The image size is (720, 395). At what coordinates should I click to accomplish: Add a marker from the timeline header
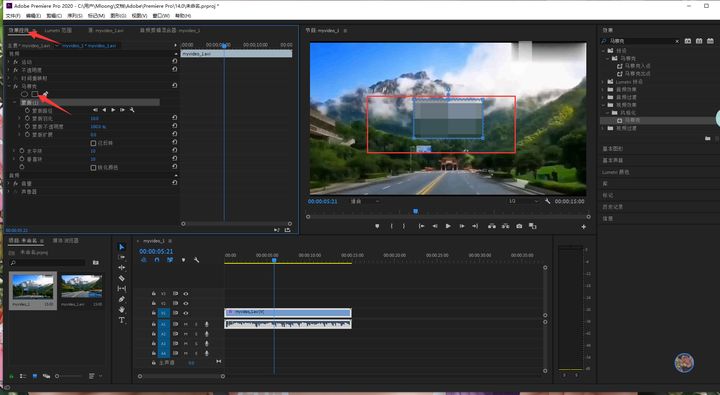pos(183,260)
